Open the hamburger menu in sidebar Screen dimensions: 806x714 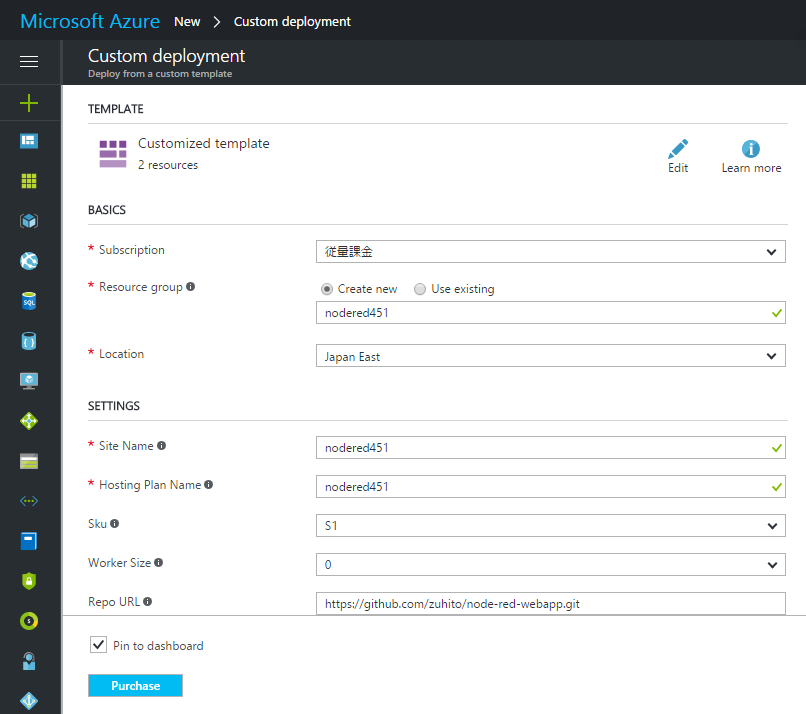pyautogui.click(x=29, y=61)
